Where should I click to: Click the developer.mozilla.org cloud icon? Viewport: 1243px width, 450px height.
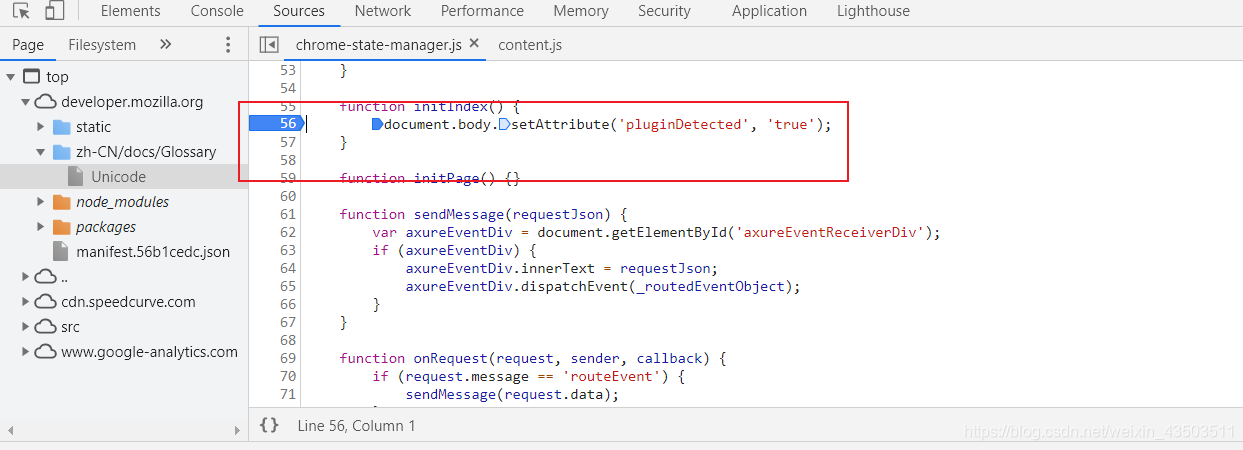point(45,102)
